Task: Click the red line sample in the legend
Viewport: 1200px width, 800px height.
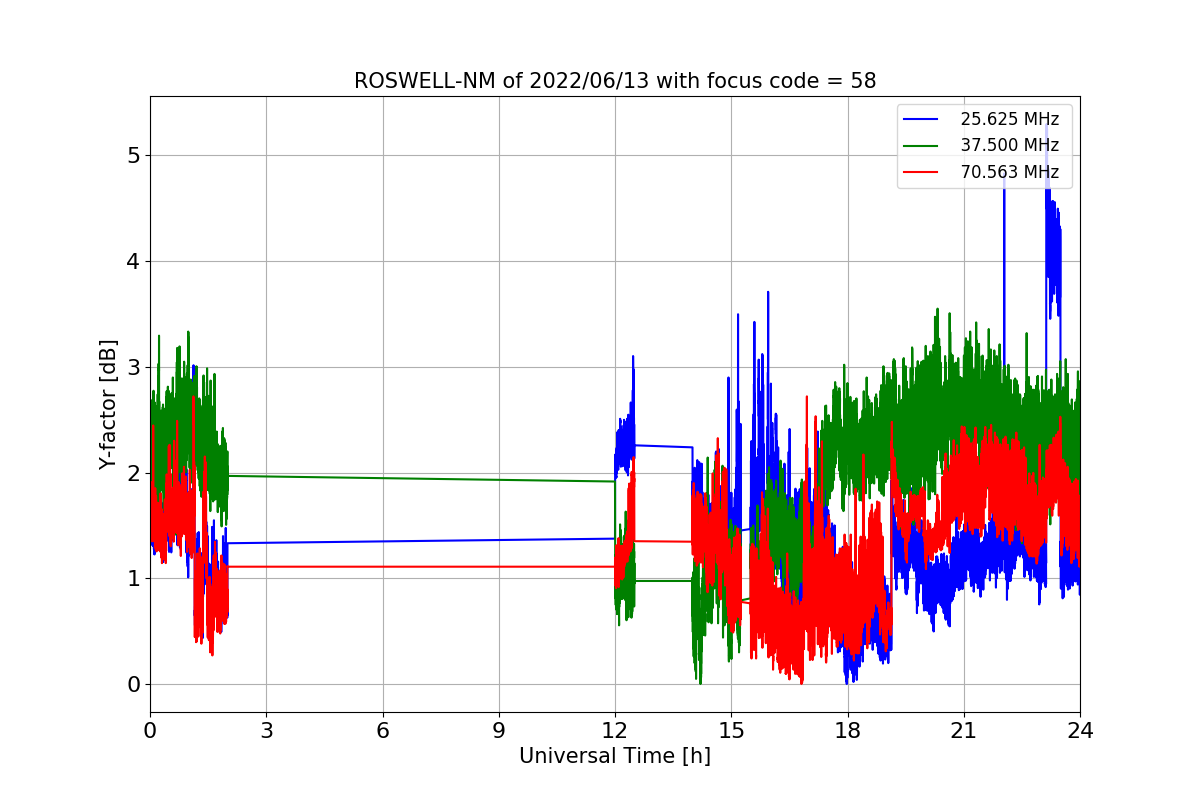Action: pos(921,172)
